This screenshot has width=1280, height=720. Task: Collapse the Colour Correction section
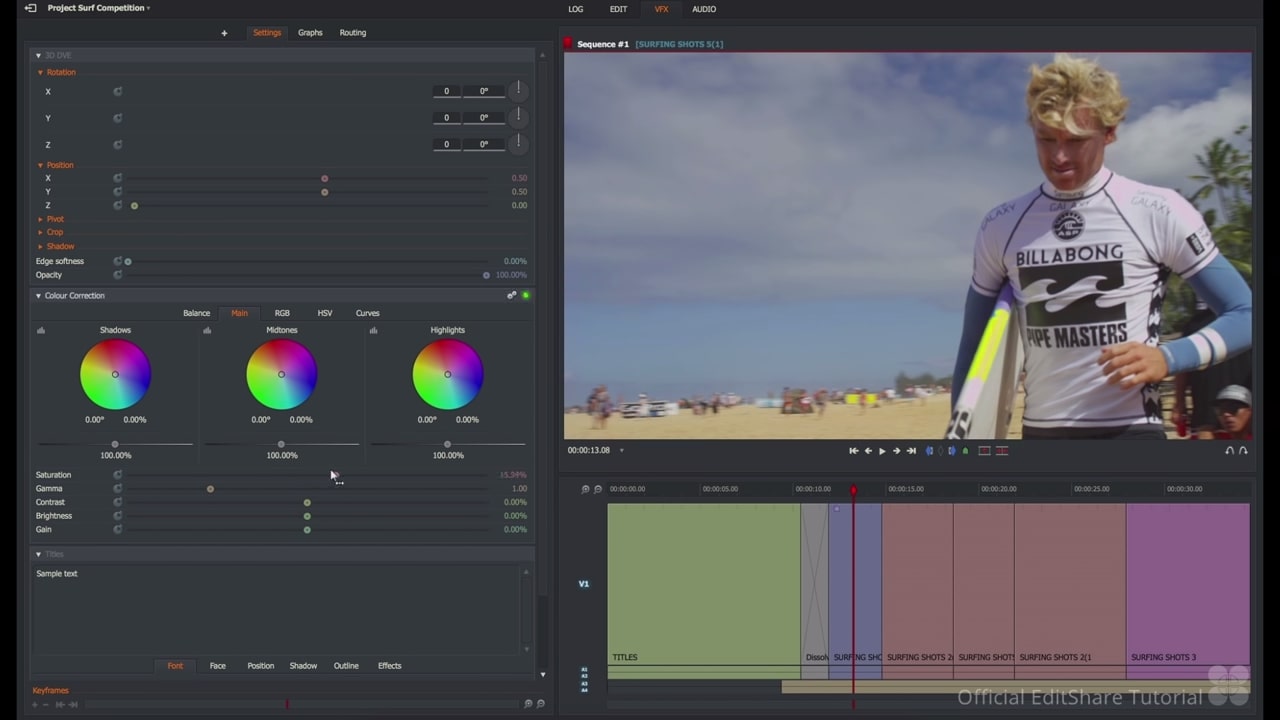[38, 296]
